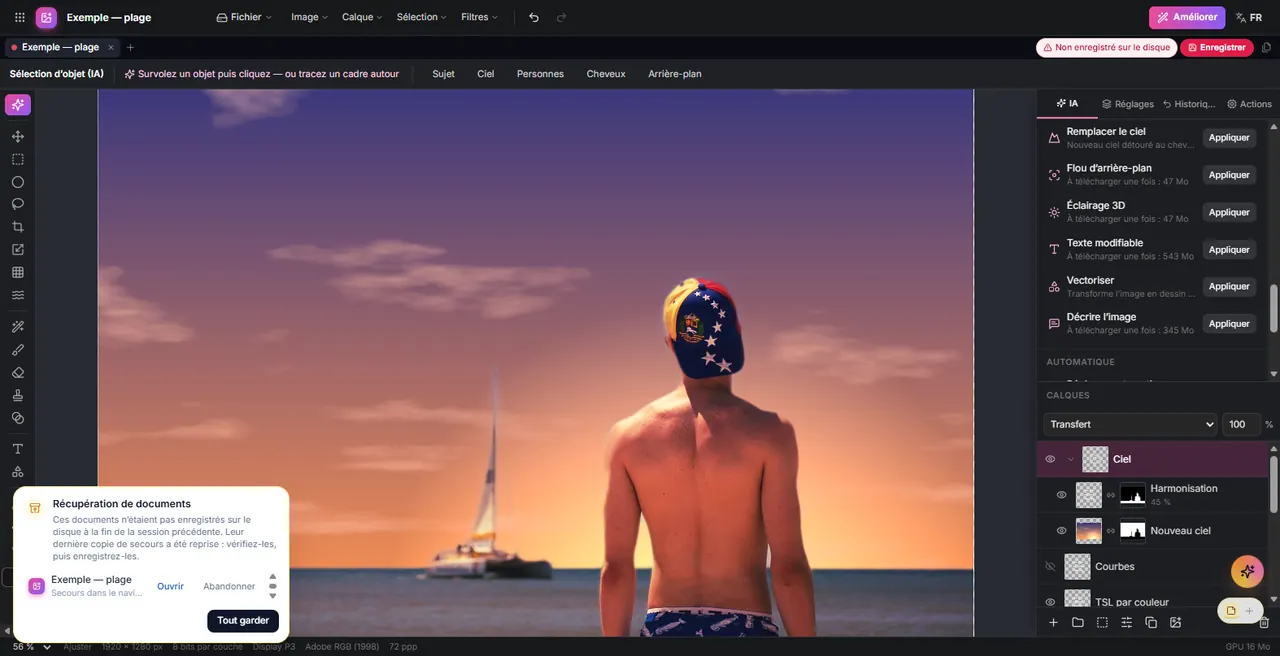Screen dimensions: 1280x656
Task: Select the Crop tool
Action: tap(17, 227)
